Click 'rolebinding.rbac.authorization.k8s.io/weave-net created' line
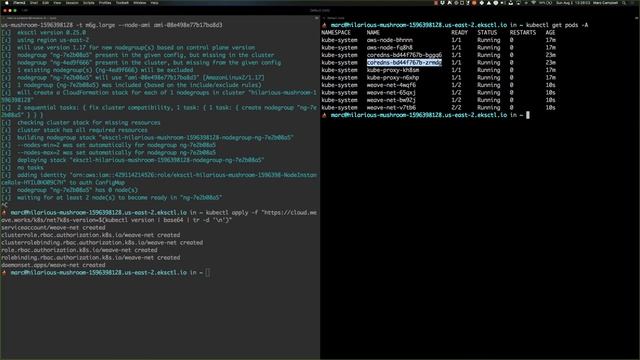This screenshot has height=360, width=640. coord(90,258)
